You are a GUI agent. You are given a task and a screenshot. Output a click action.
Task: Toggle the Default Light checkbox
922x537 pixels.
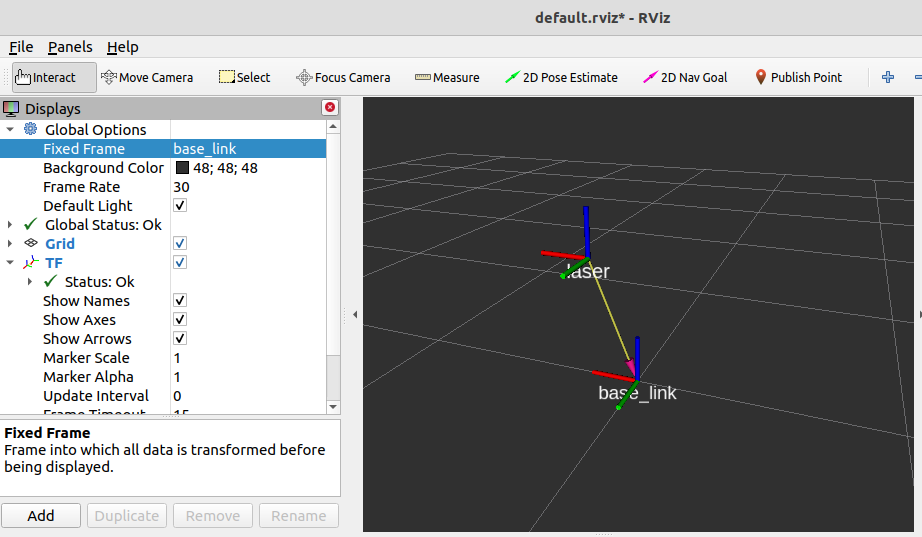tap(180, 206)
